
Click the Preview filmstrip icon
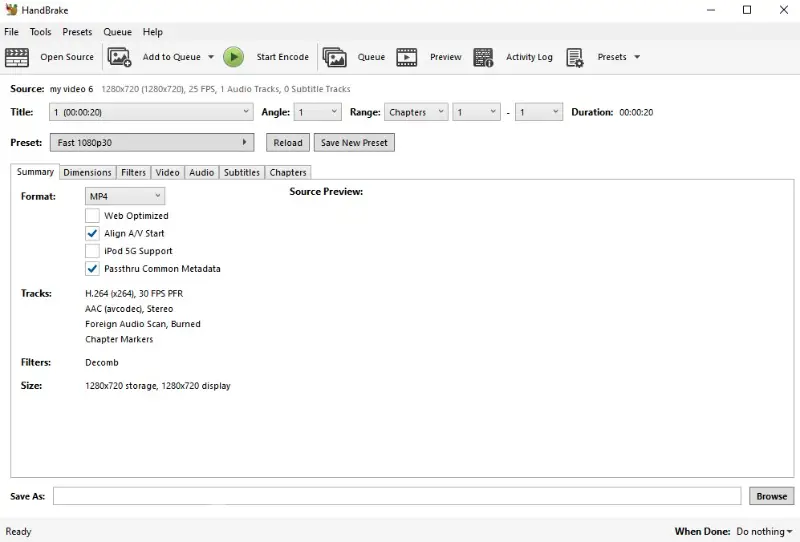point(407,57)
